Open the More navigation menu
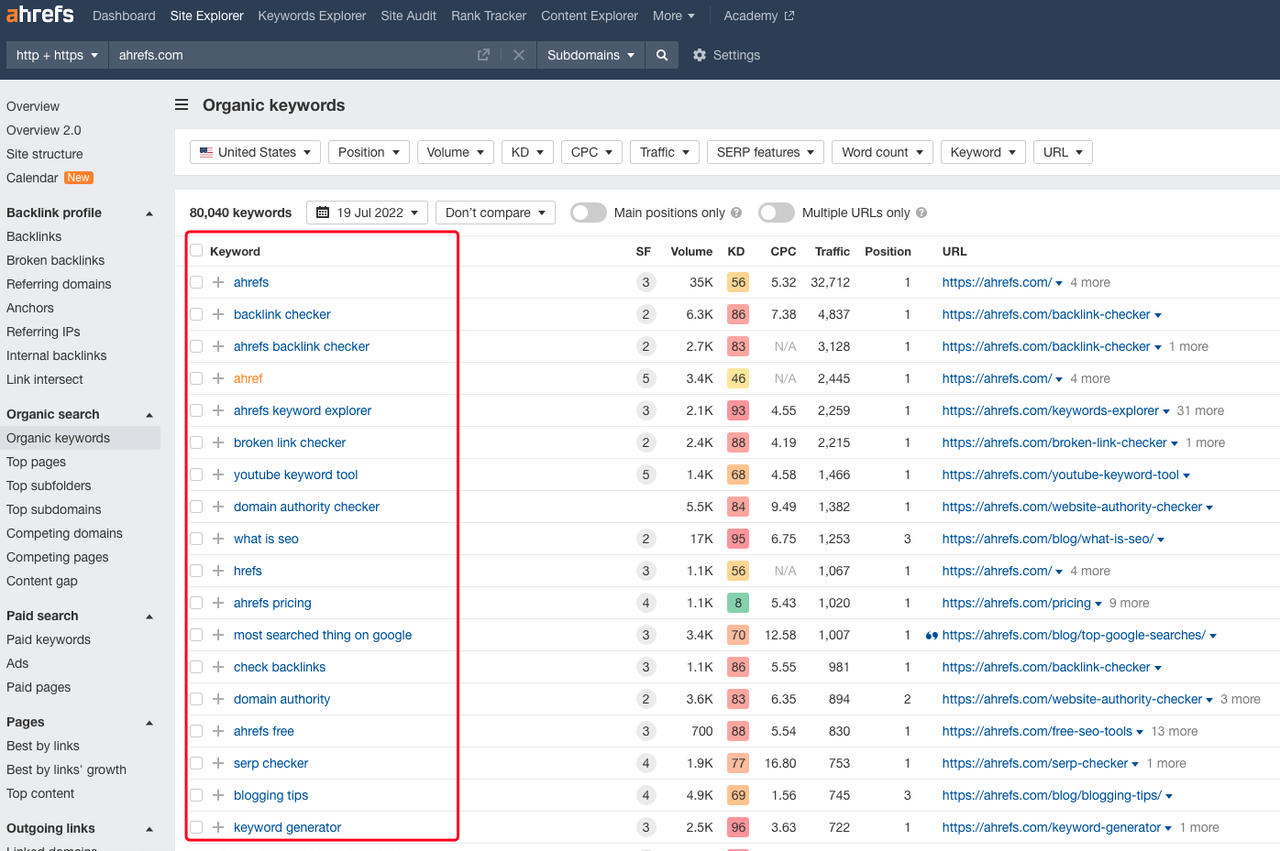Screen dimensions: 1280x851 (x=674, y=16)
